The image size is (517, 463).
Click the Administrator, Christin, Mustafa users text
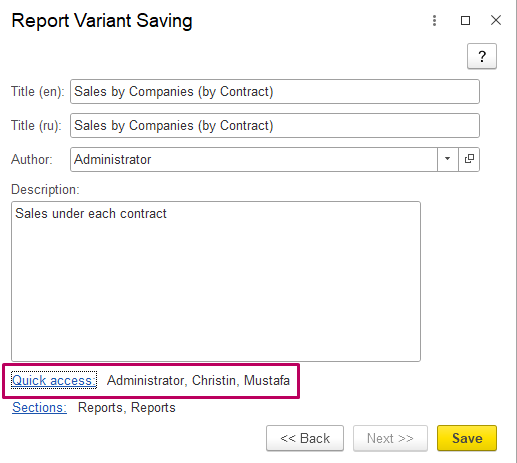point(198,380)
